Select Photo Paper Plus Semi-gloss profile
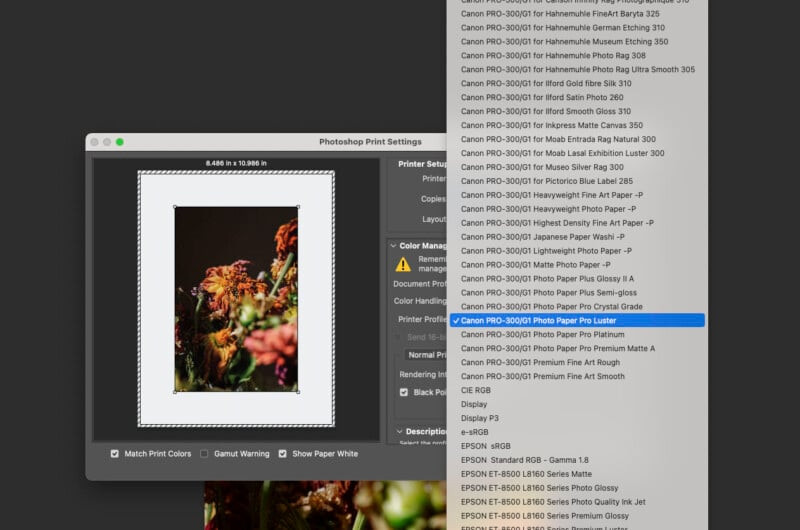 coord(577,293)
